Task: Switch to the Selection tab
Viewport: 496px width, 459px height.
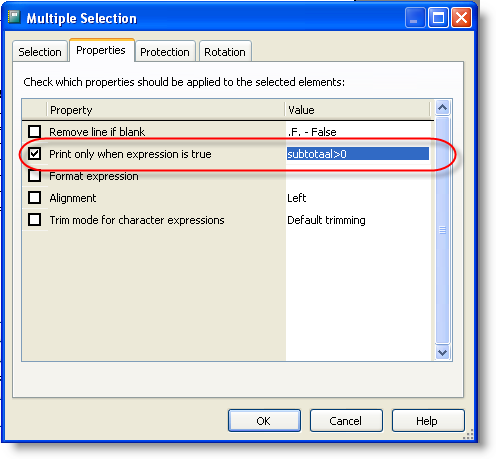Action: pos(40,52)
